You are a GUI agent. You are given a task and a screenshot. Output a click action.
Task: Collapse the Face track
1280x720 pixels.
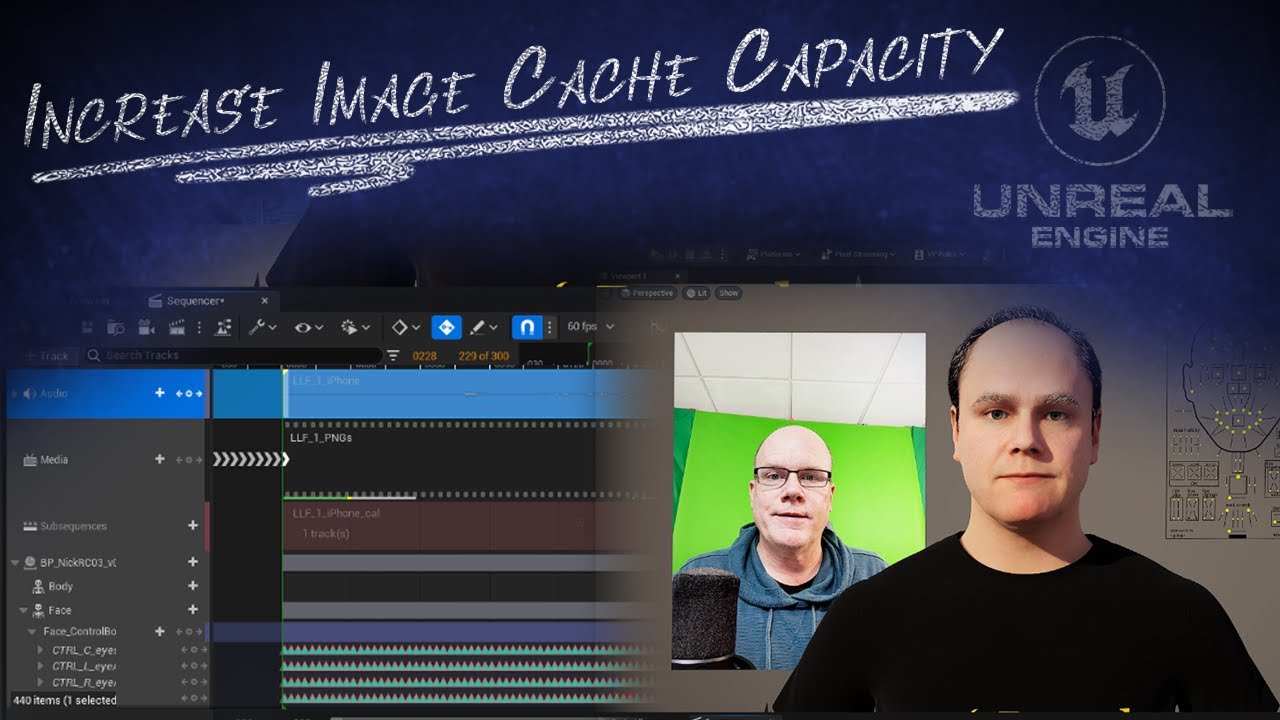coord(23,610)
